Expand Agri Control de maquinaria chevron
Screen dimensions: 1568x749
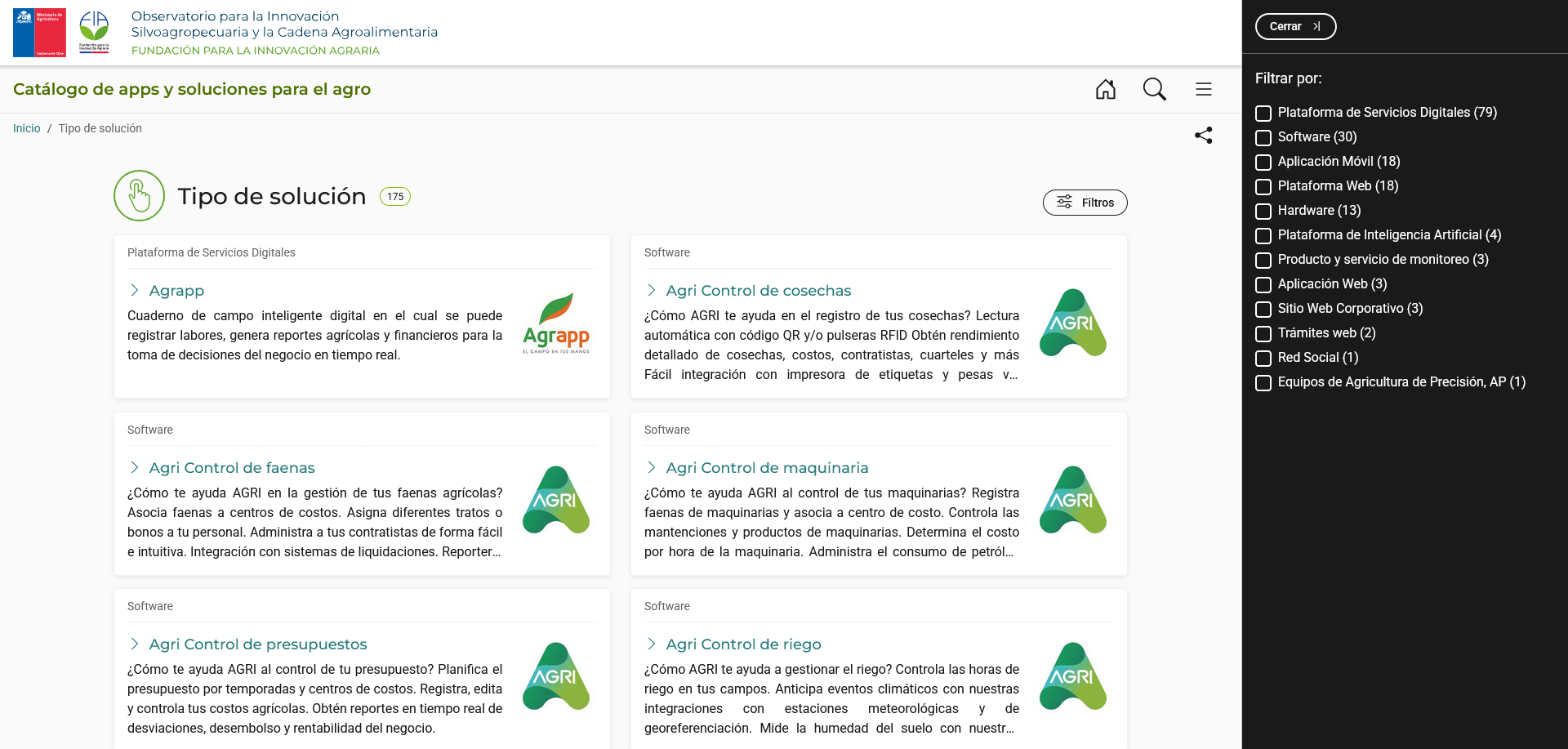click(x=652, y=467)
